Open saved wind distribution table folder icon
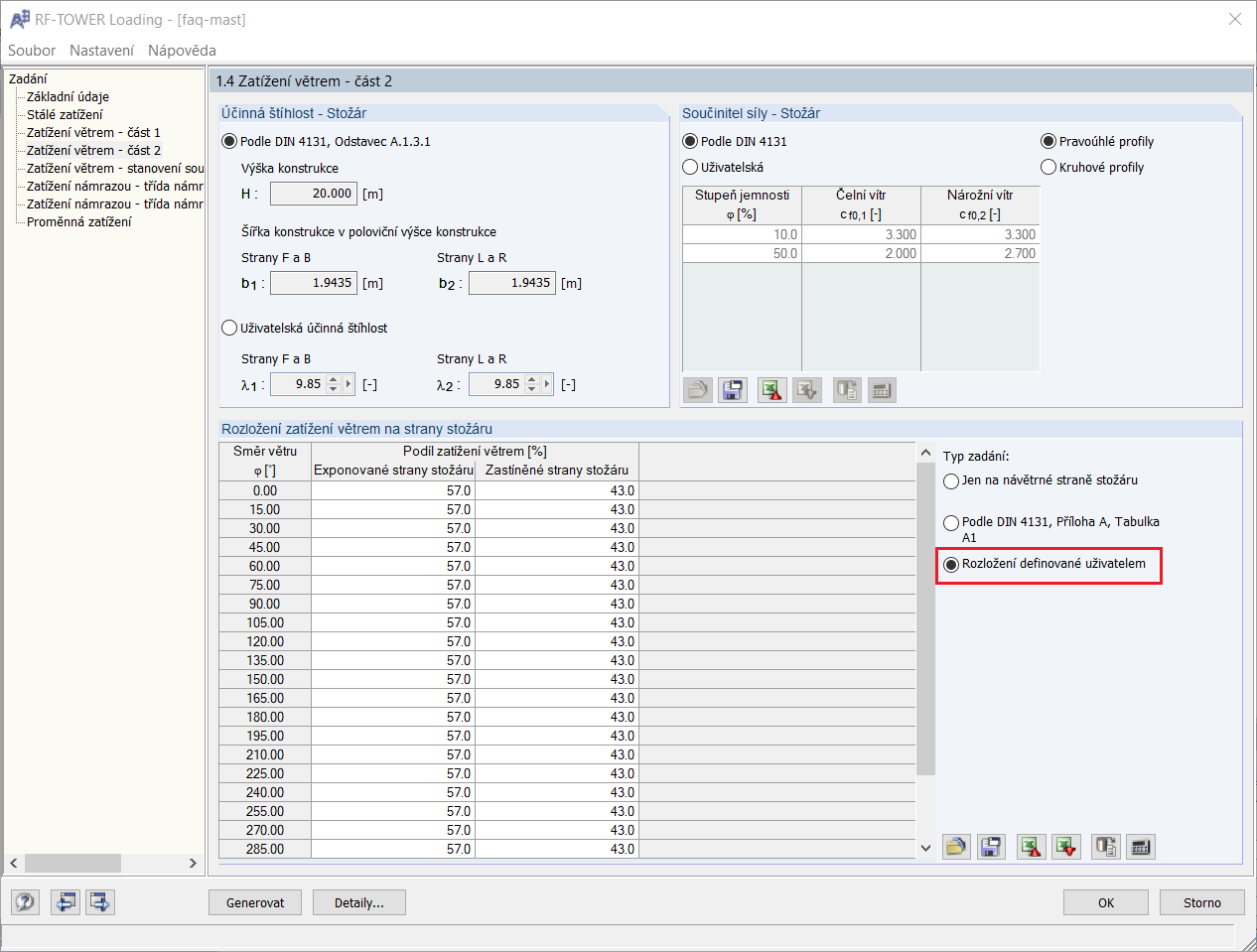1257x952 pixels. 956,847
